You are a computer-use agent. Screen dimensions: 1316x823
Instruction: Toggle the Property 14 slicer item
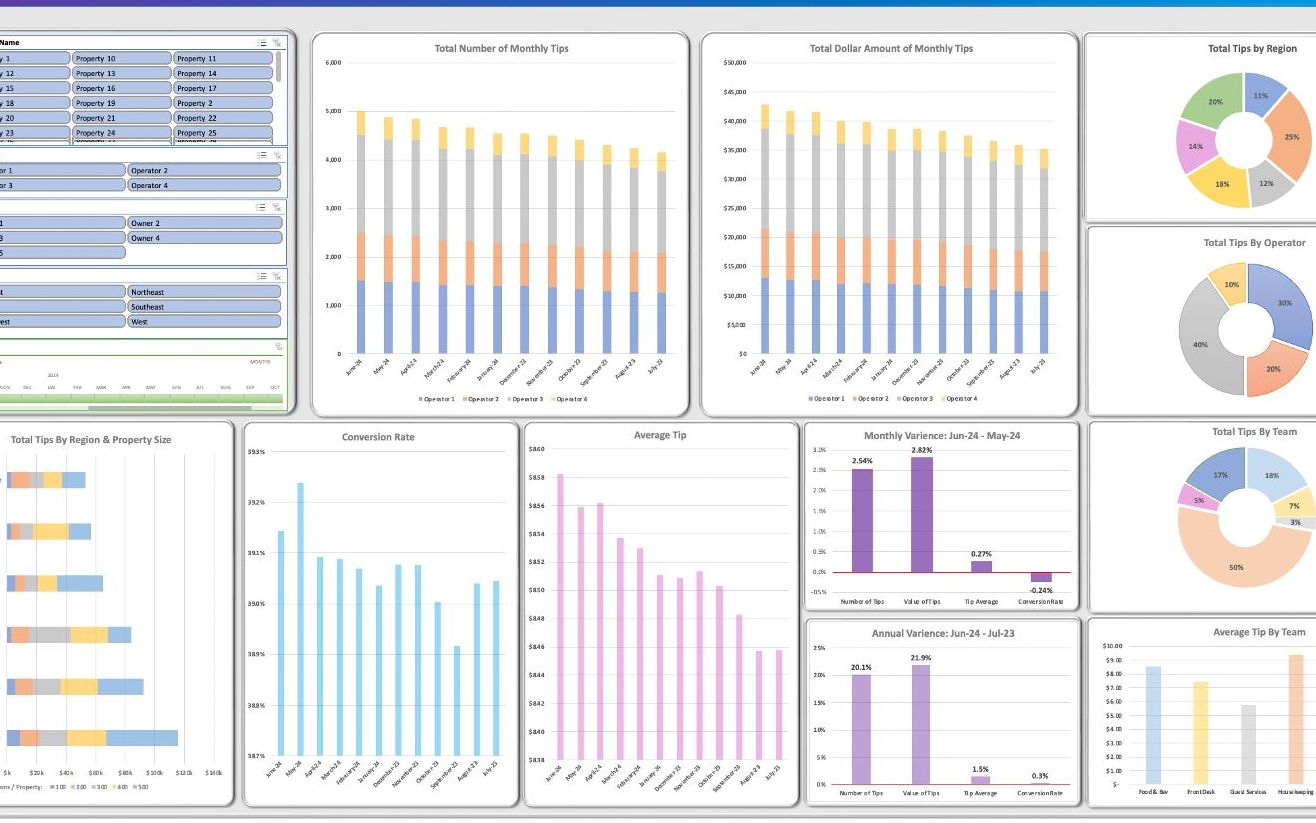point(223,74)
